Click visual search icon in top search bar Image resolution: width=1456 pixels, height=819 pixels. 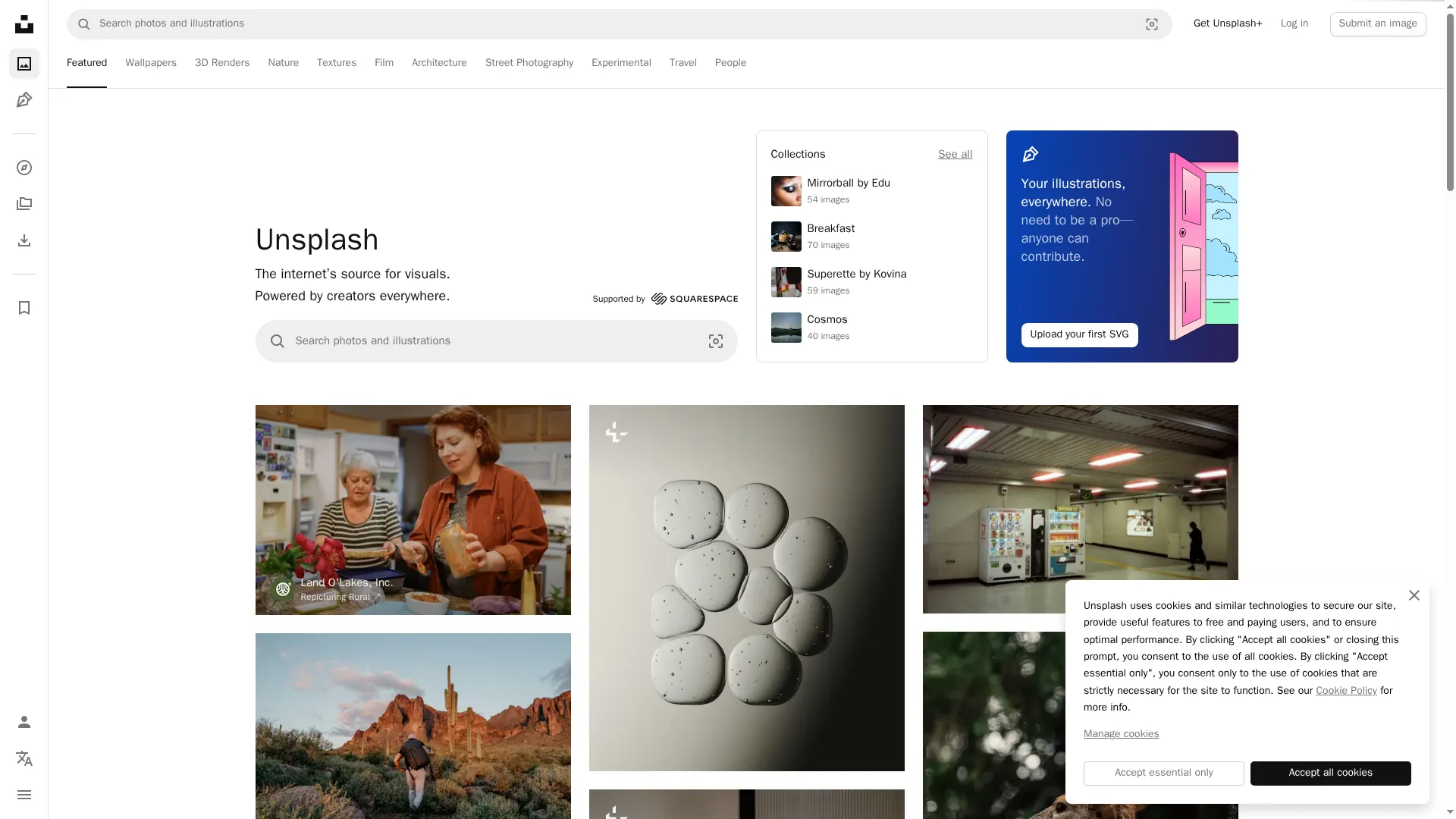tap(1151, 24)
